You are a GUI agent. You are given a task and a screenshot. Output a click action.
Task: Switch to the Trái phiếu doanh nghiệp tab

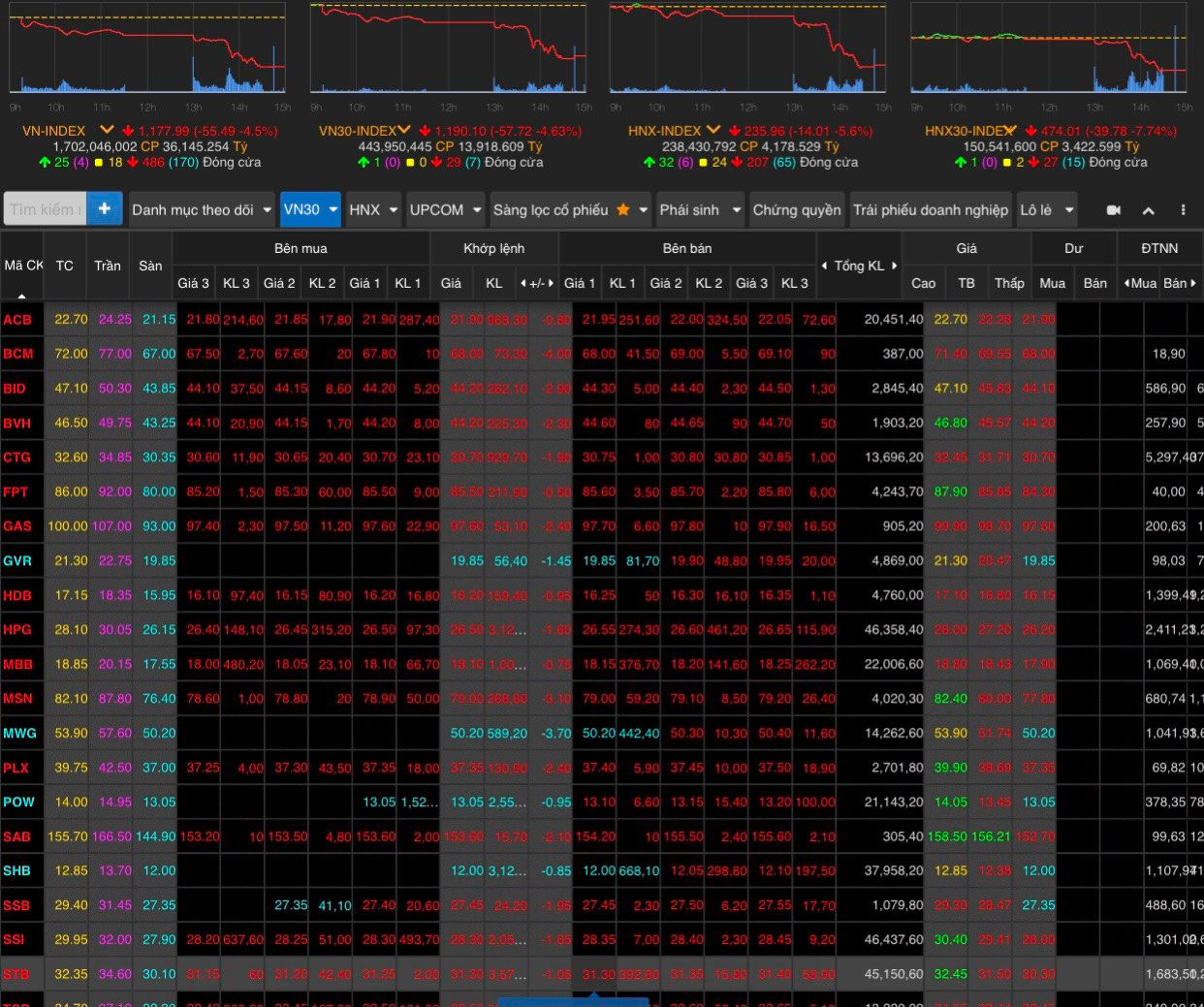pos(931,209)
